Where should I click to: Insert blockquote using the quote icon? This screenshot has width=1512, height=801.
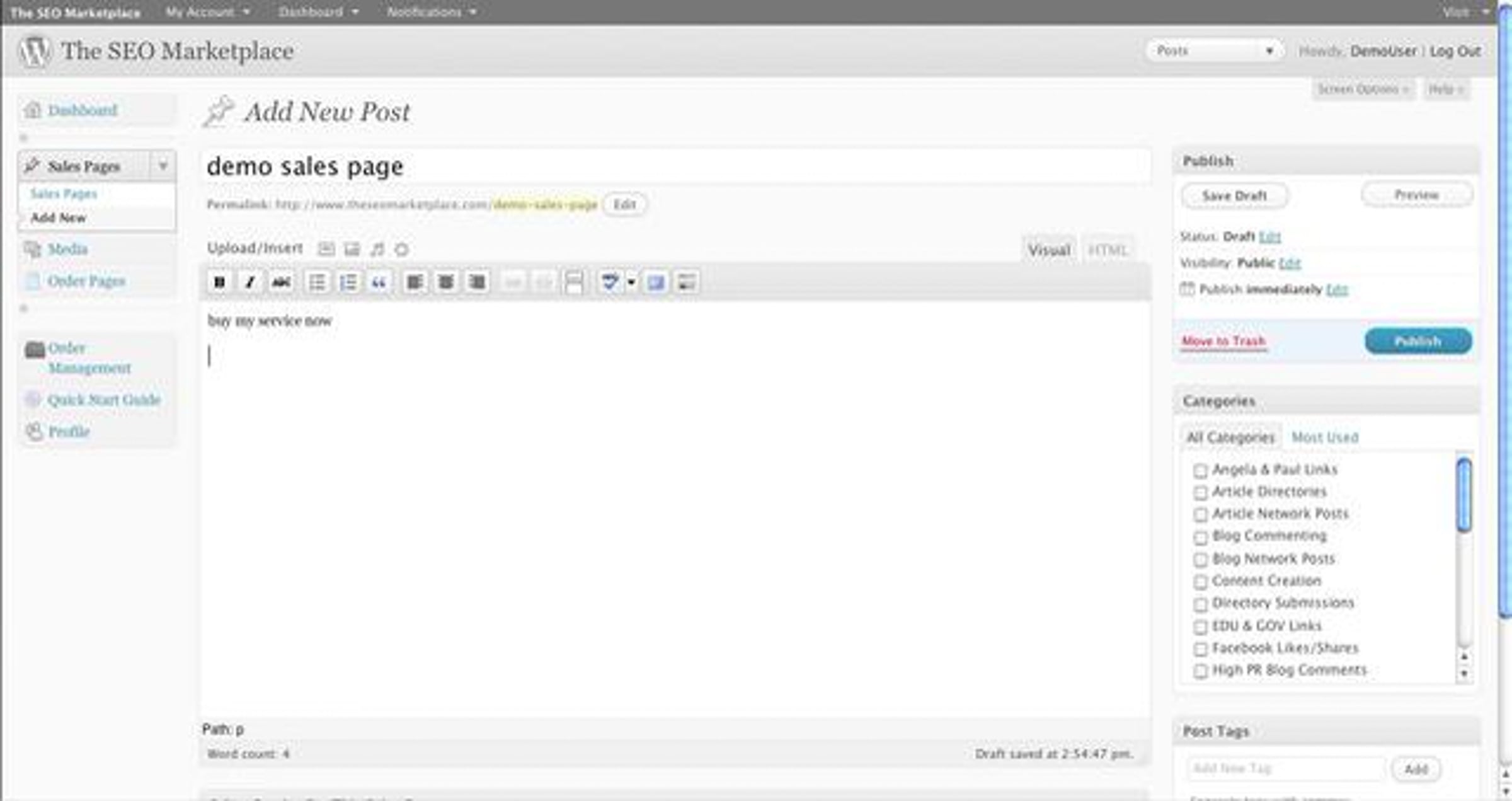point(379,282)
